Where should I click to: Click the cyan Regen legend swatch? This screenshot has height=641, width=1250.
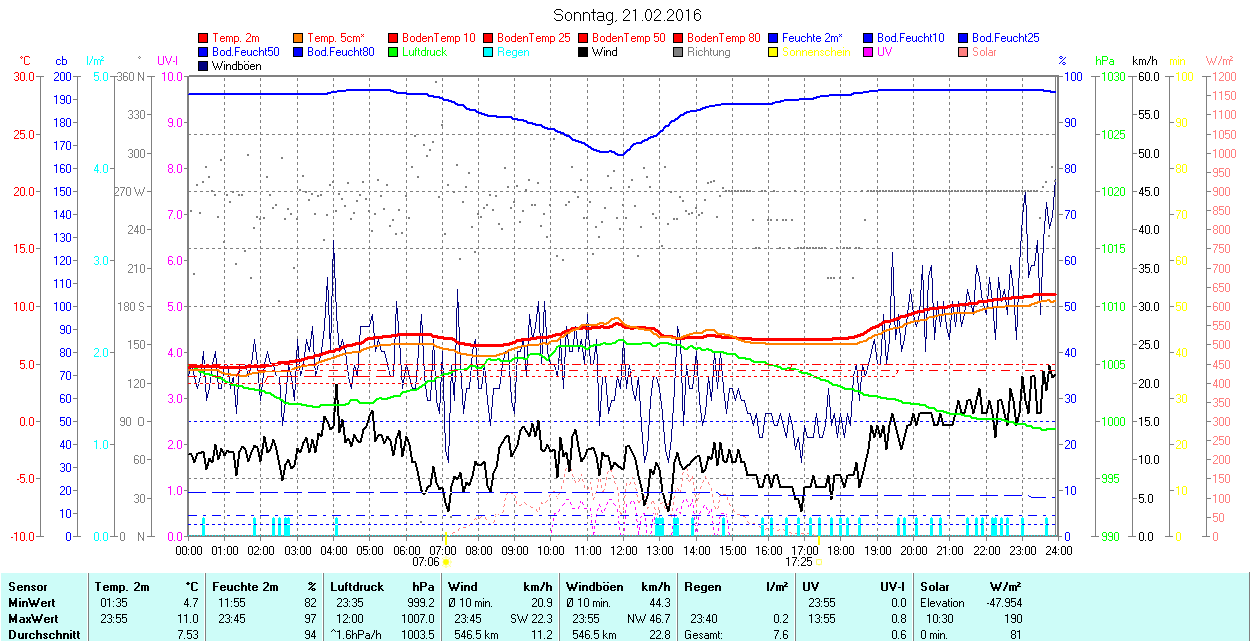[x=489, y=52]
